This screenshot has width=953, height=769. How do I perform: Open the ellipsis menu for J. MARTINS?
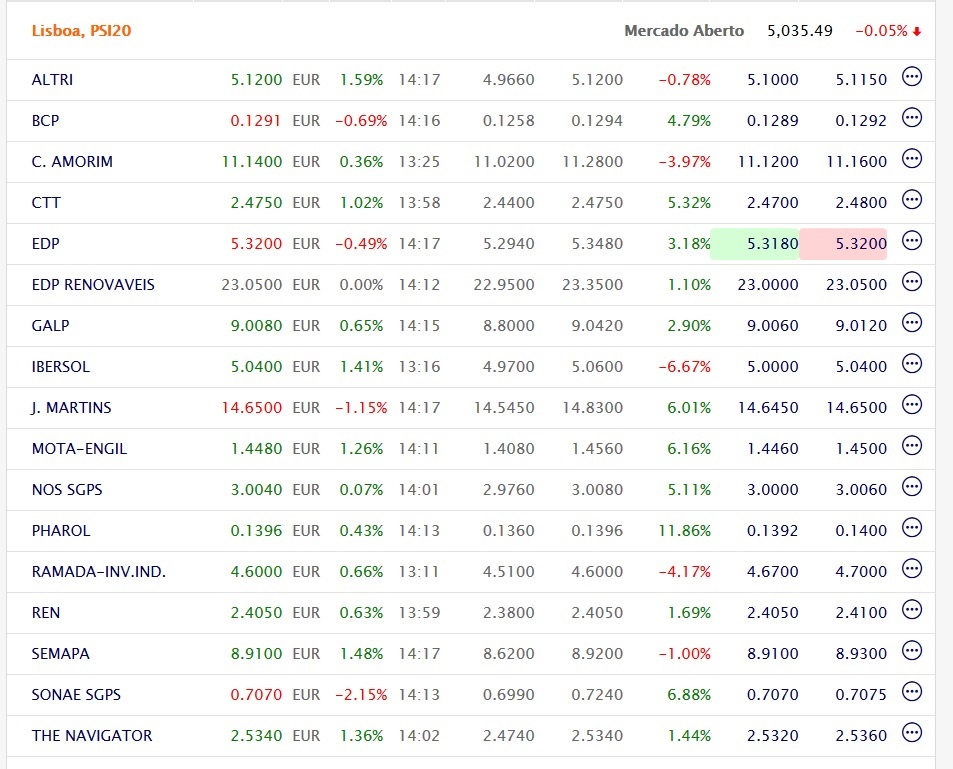tap(911, 405)
